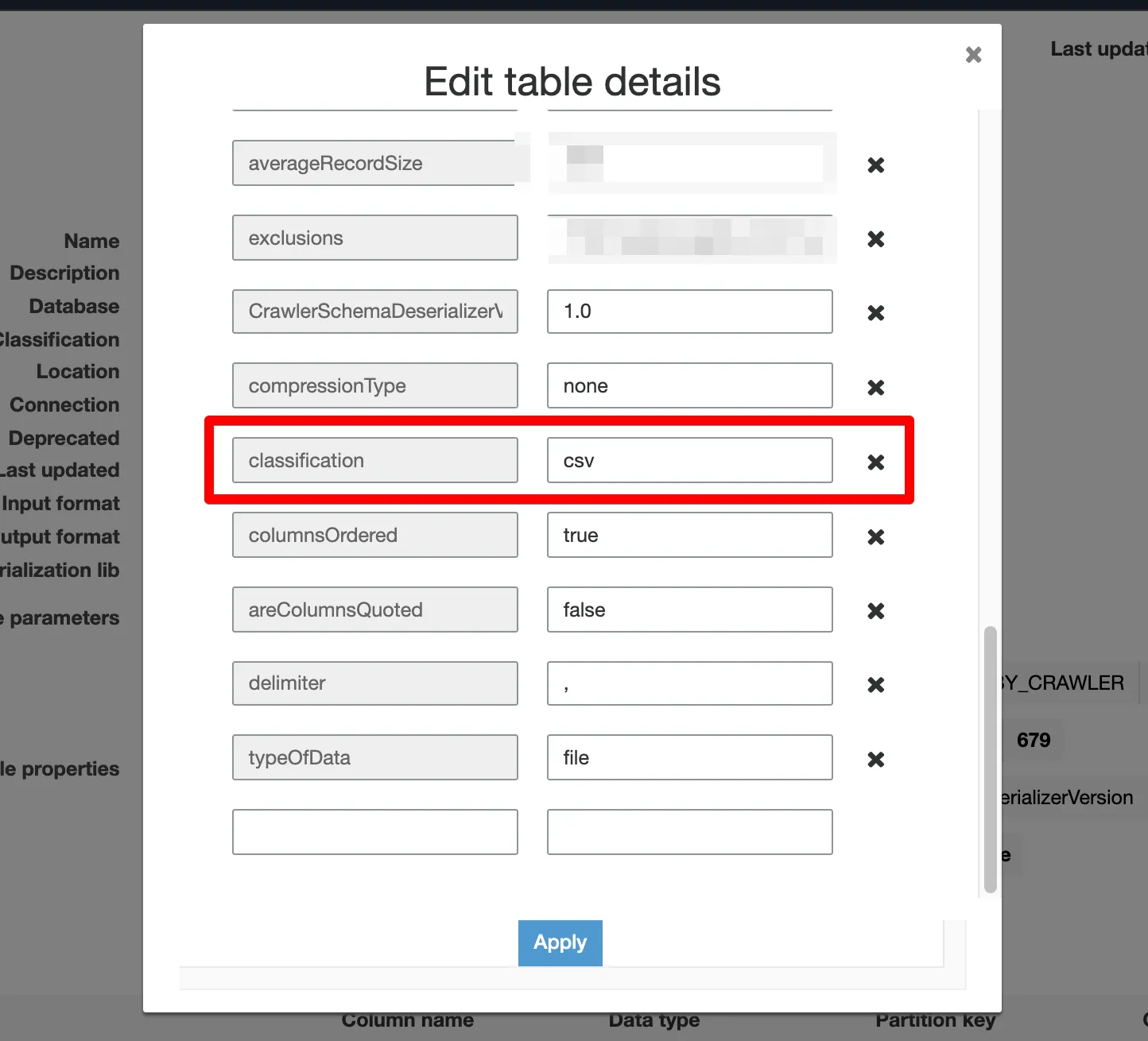Delete the compressionType property row
The width and height of the screenshot is (1148, 1041).
pos(875,388)
